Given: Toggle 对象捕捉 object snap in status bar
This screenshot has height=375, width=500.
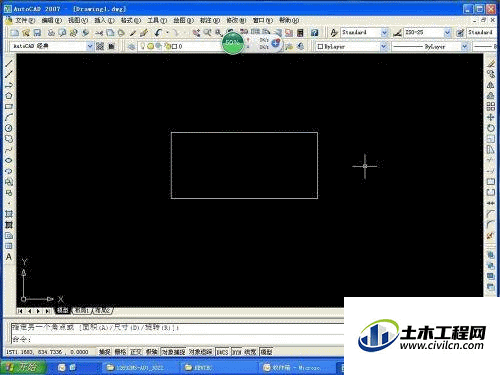Looking at the screenshot, I should [173, 352].
